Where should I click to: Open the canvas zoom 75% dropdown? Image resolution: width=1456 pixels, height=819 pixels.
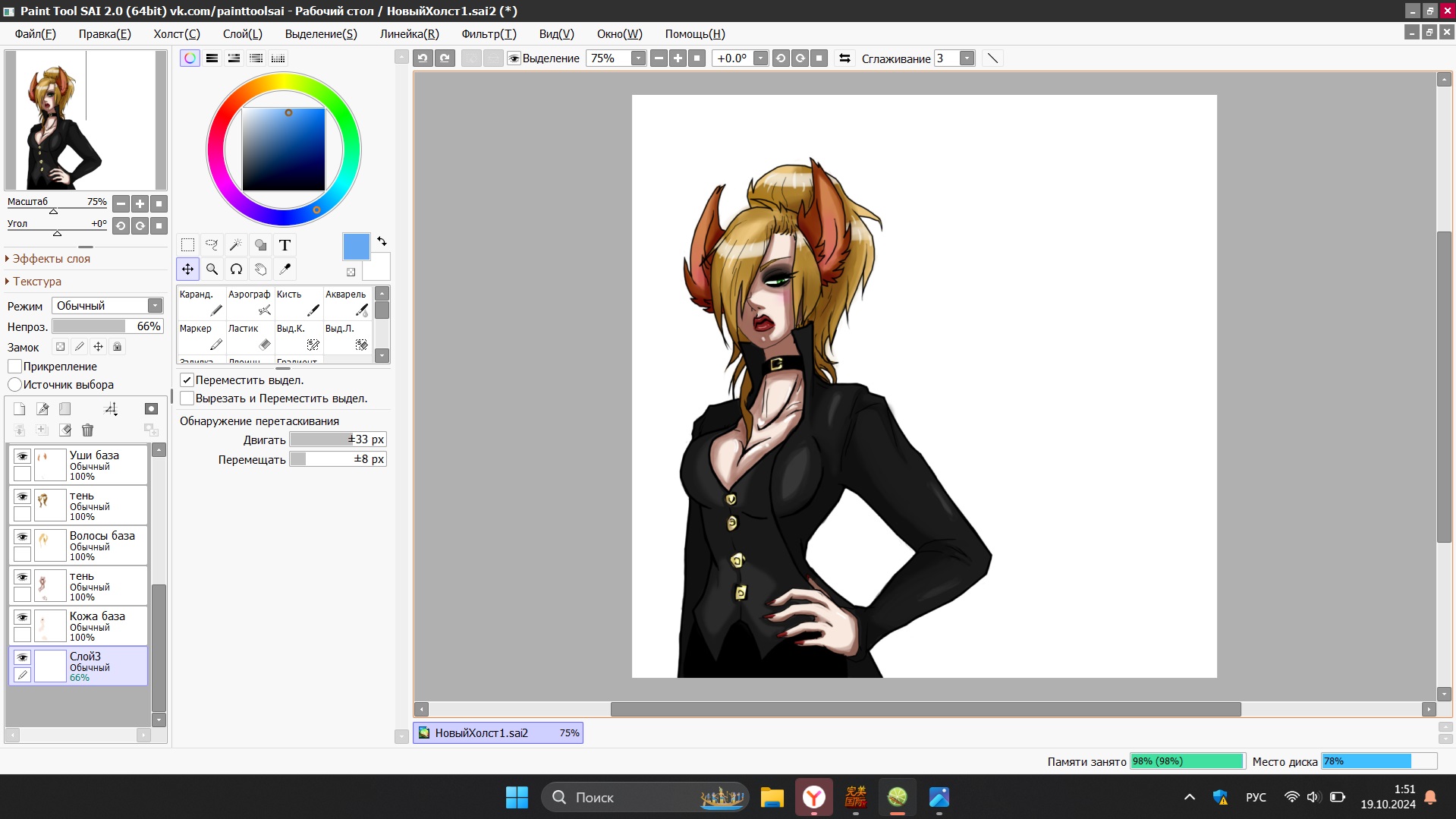(x=638, y=58)
